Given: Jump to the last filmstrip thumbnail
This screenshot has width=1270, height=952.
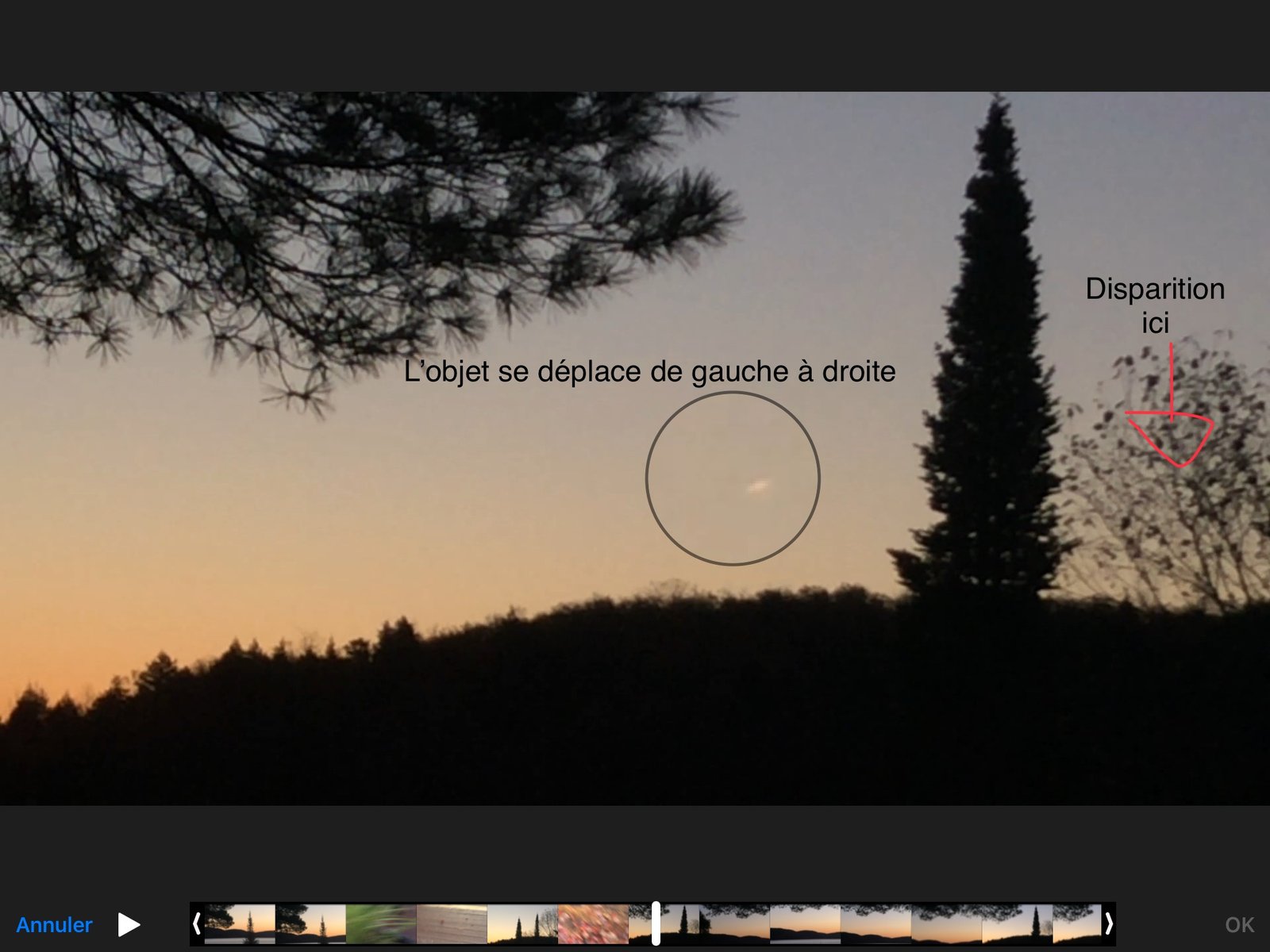Looking at the screenshot, I should (x=1076, y=924).
